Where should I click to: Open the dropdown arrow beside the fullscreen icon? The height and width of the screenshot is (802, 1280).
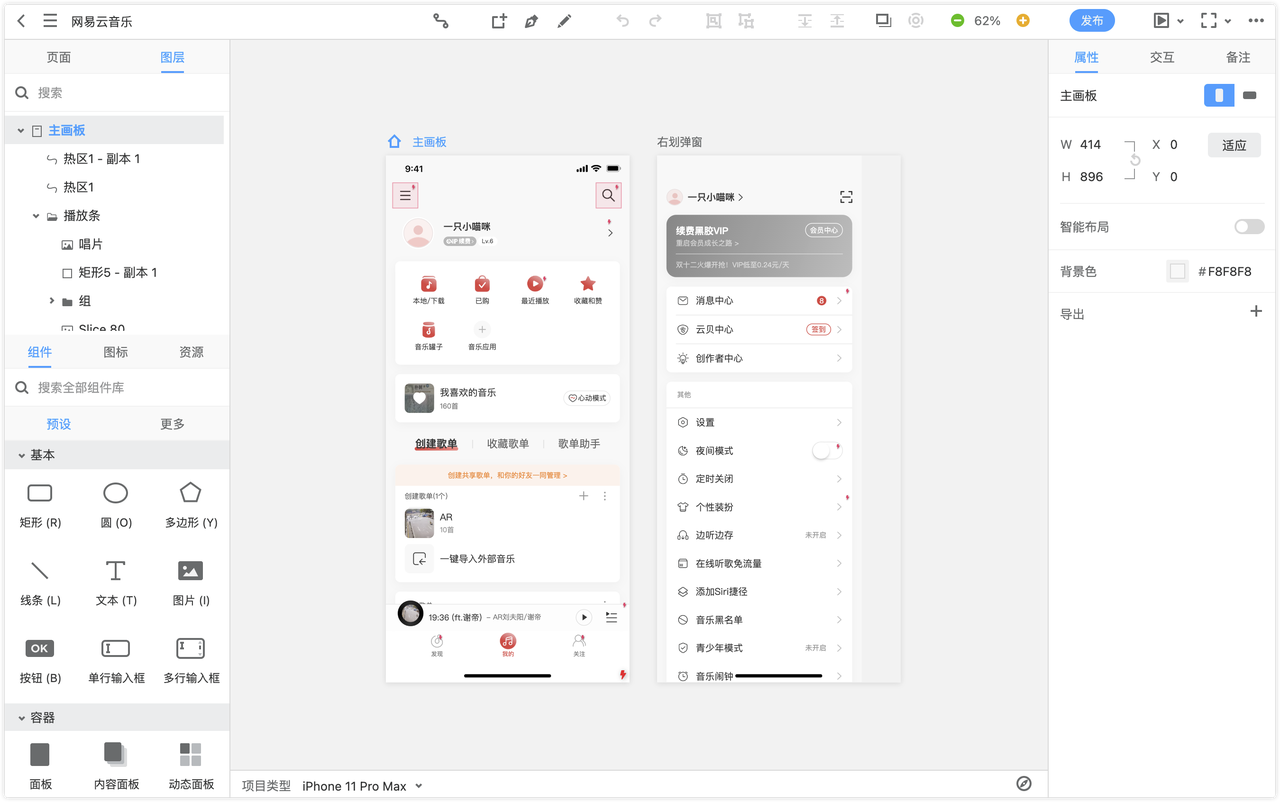click(1228, 21)
